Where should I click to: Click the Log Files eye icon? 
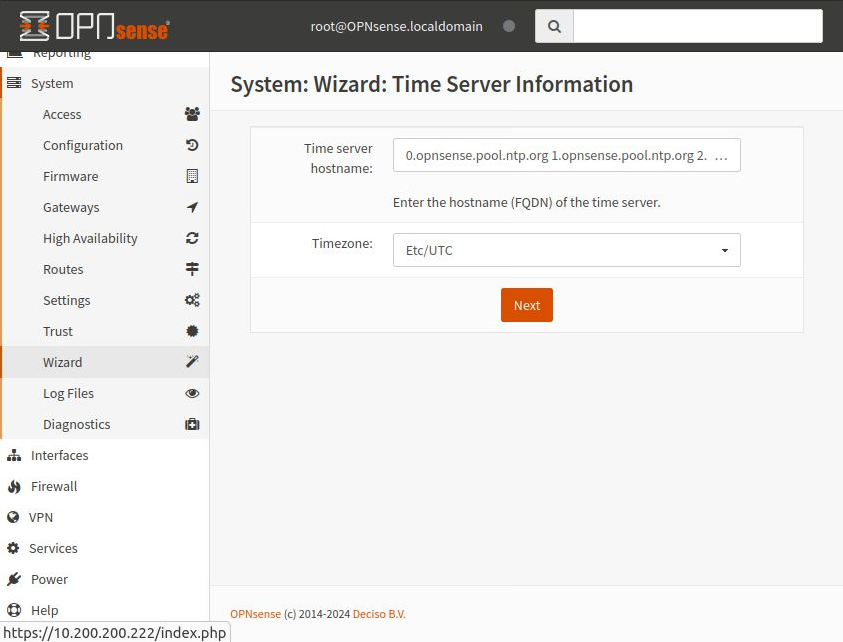192,393
